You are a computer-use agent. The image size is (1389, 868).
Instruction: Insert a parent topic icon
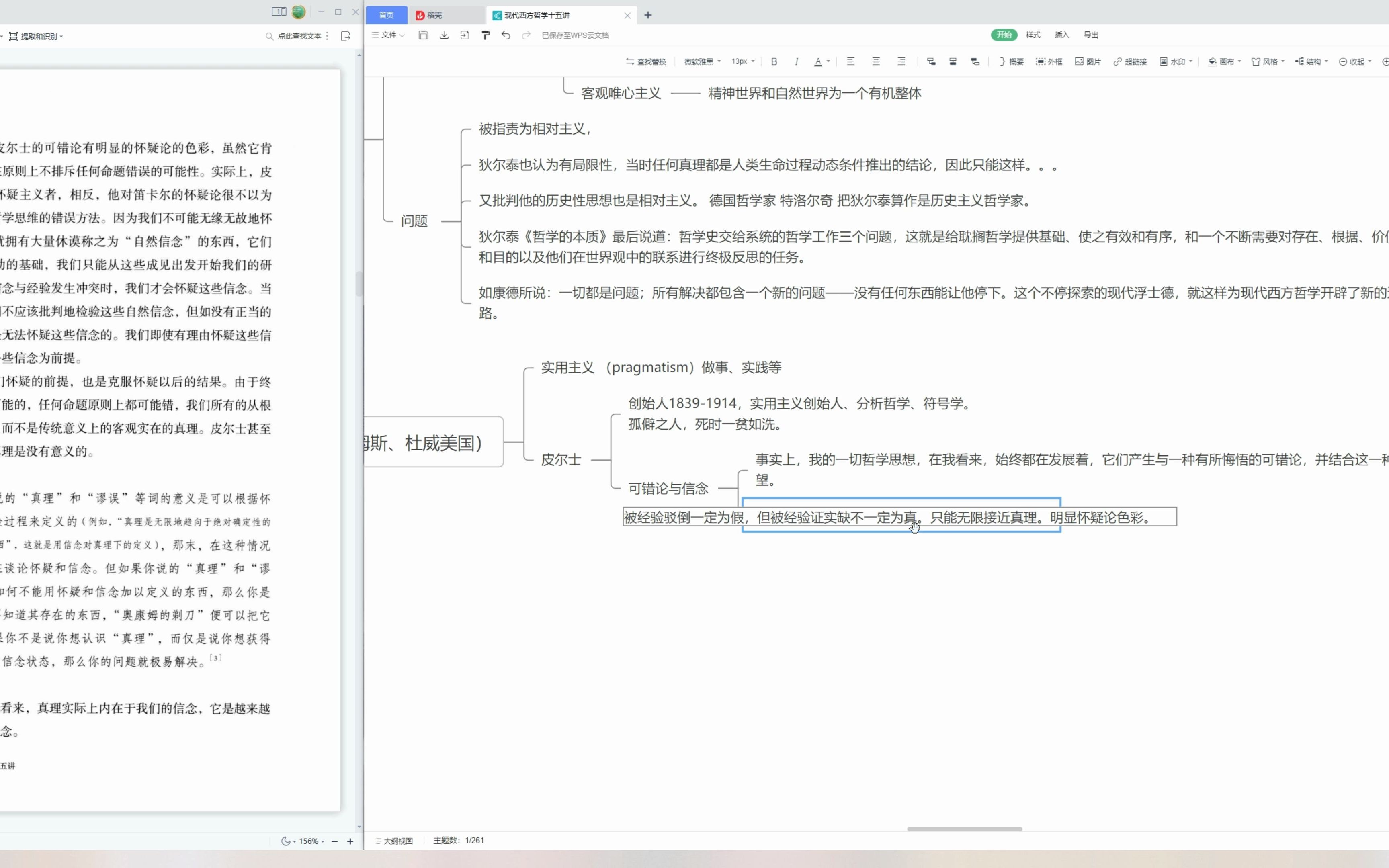tap(975, 61)
